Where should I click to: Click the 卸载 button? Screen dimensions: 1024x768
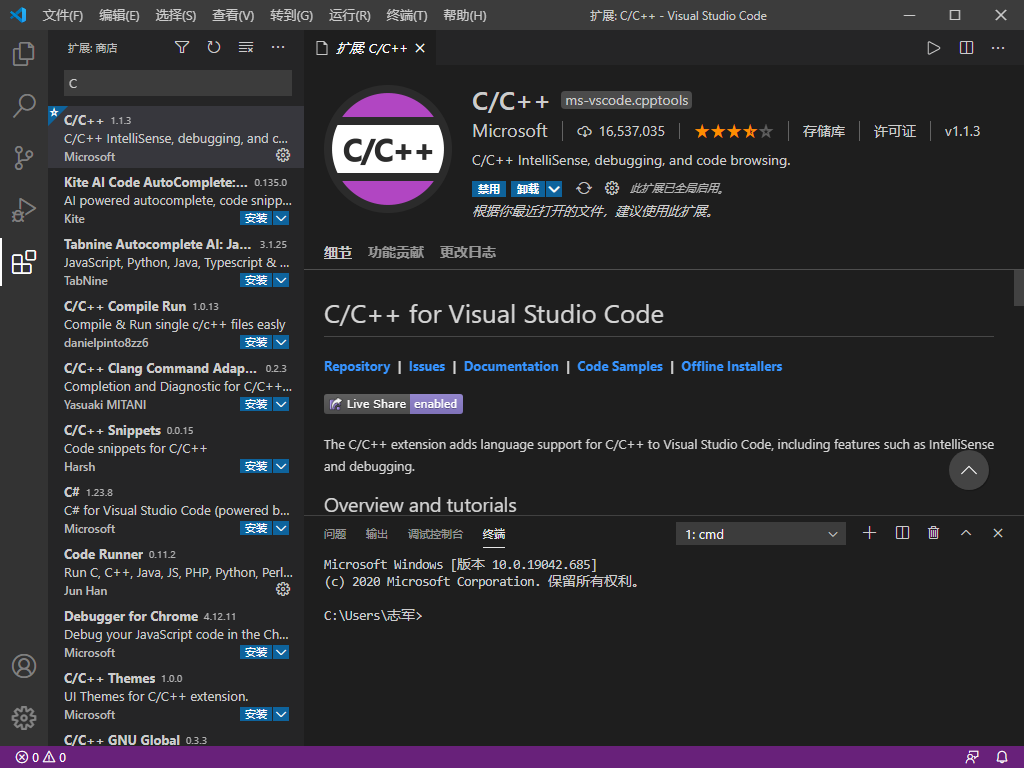click(x=528, y=189)
